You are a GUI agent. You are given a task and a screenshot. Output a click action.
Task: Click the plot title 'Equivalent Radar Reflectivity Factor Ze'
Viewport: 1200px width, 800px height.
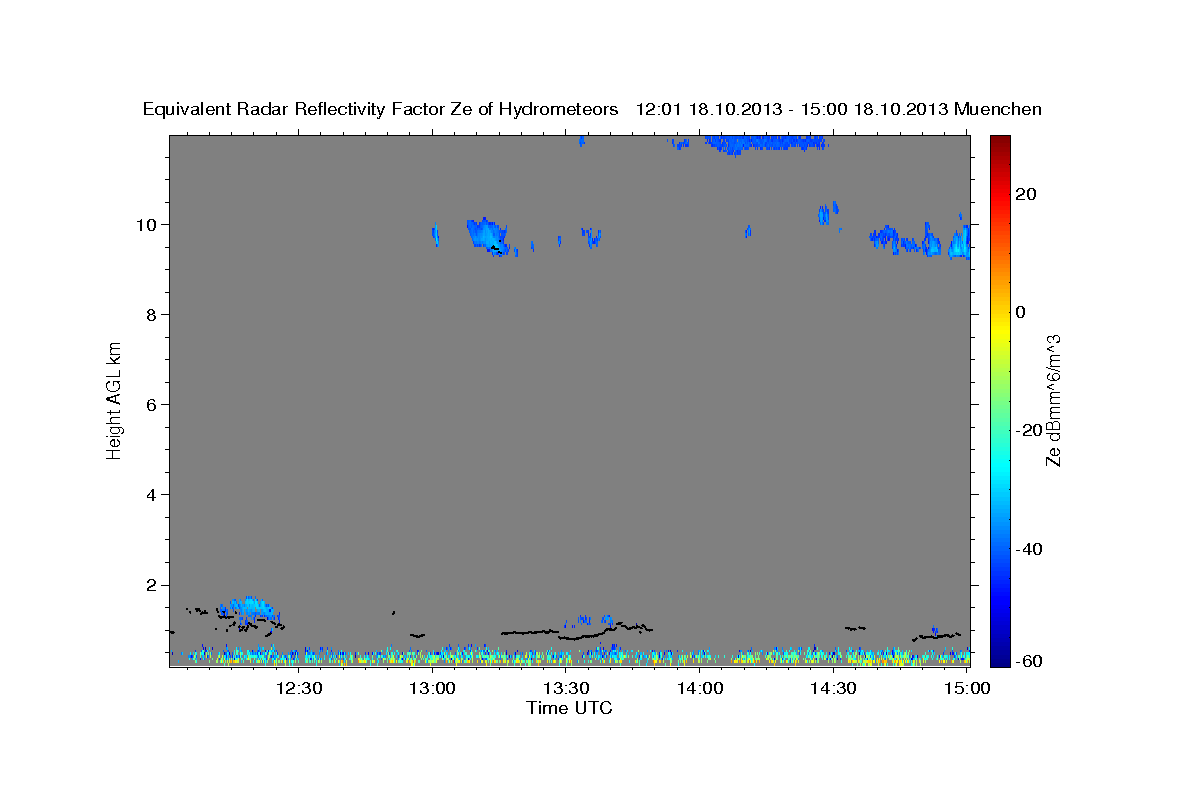point(307,110)
